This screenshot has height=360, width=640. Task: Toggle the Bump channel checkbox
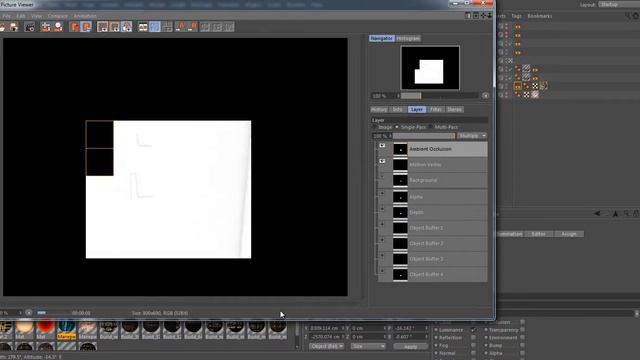pyautogui.click(x=522, y=345)
